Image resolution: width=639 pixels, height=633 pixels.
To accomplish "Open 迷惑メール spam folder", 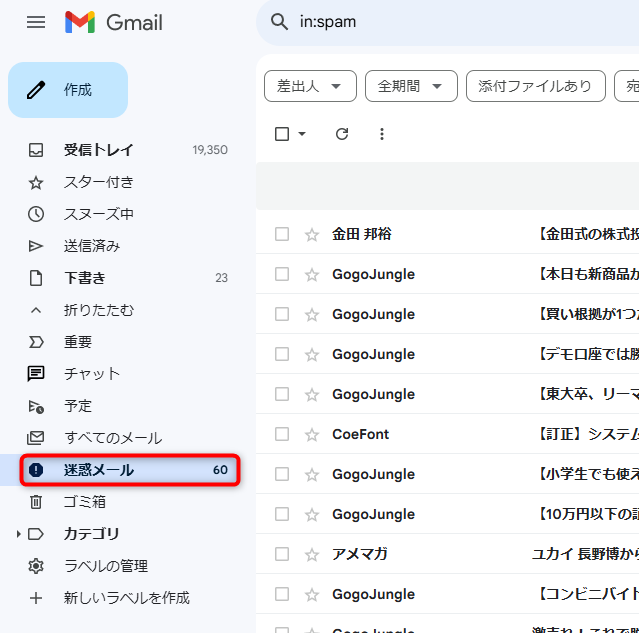I will coord(130,470).
